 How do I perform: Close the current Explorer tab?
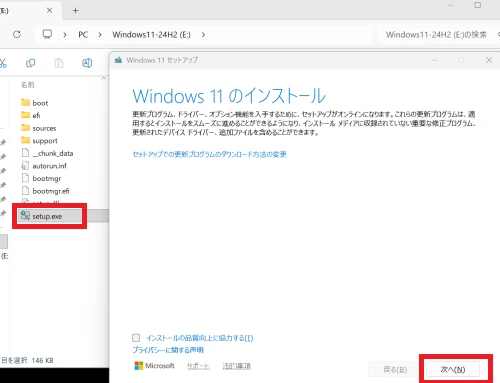(49, 11)
